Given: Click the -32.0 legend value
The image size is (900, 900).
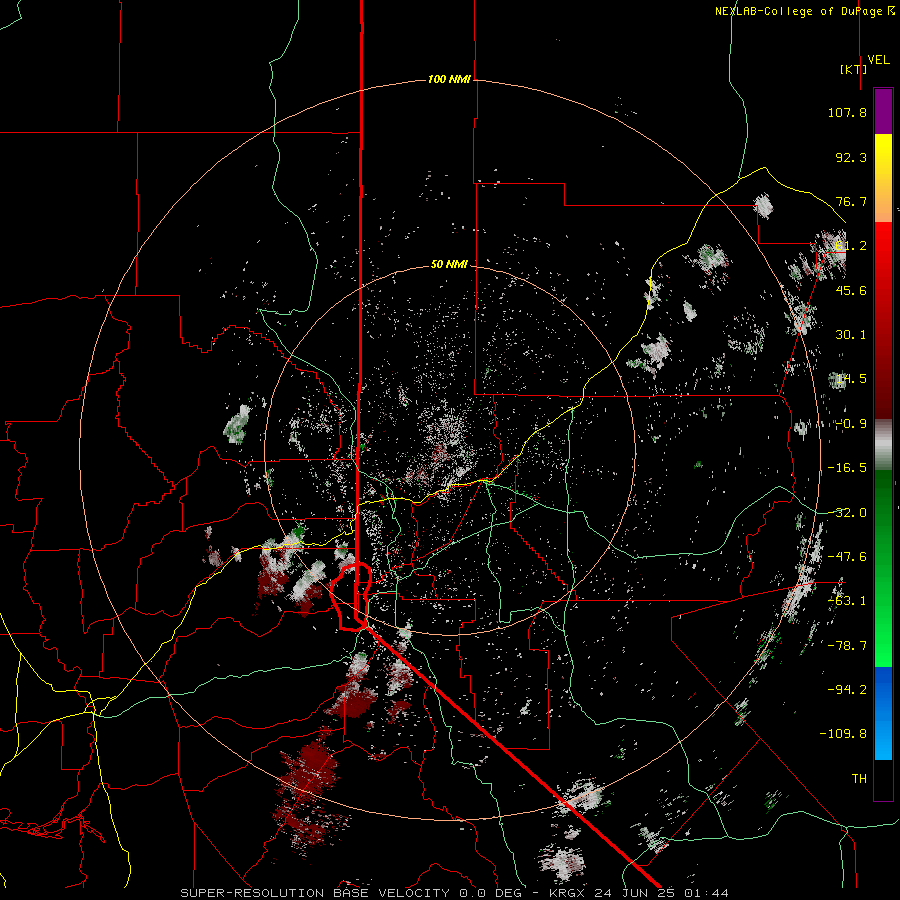Looking at the screenshot, I should pyautogui.click(x=847, y=513).
